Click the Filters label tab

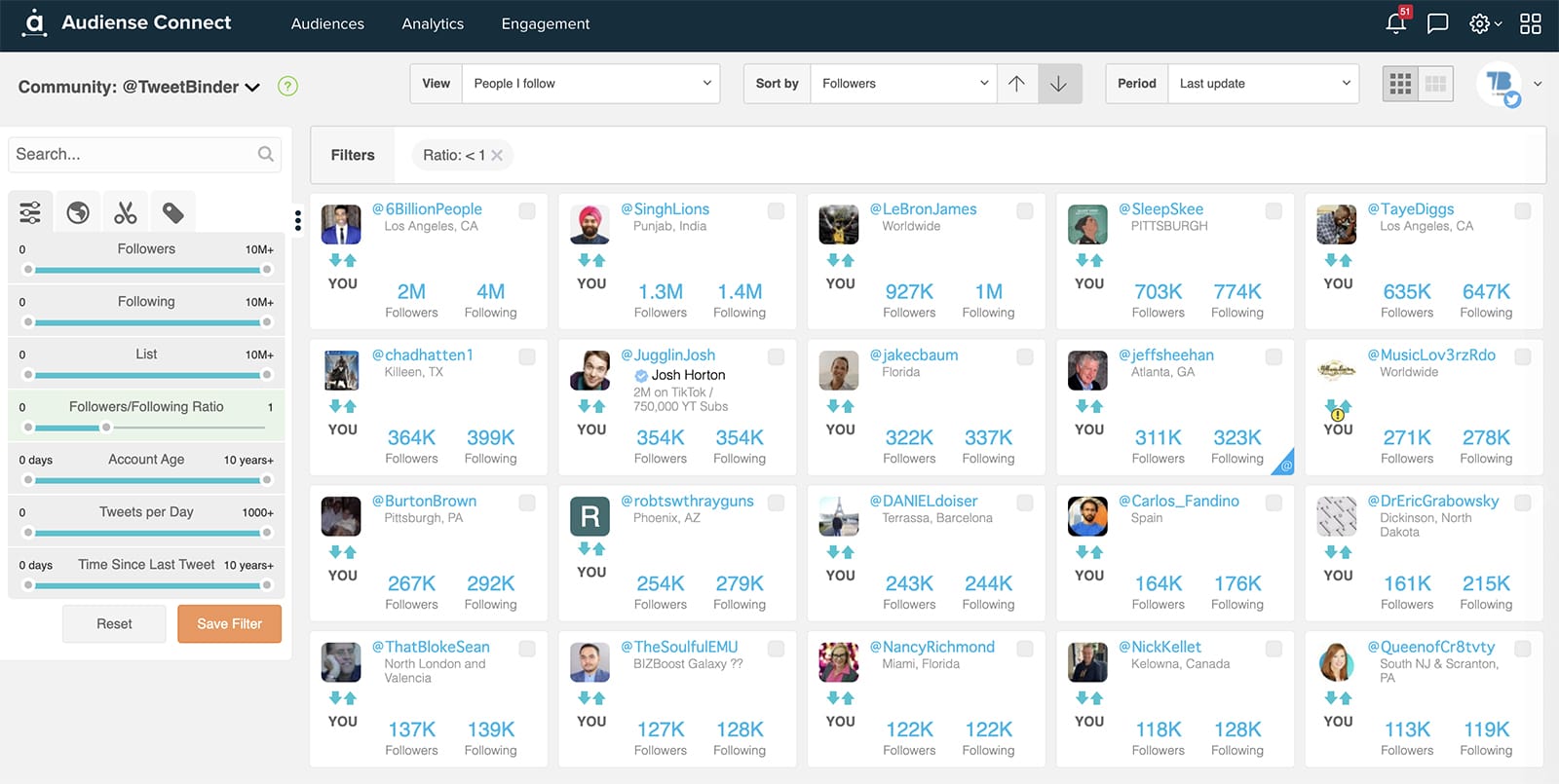[x=353, y=155]
